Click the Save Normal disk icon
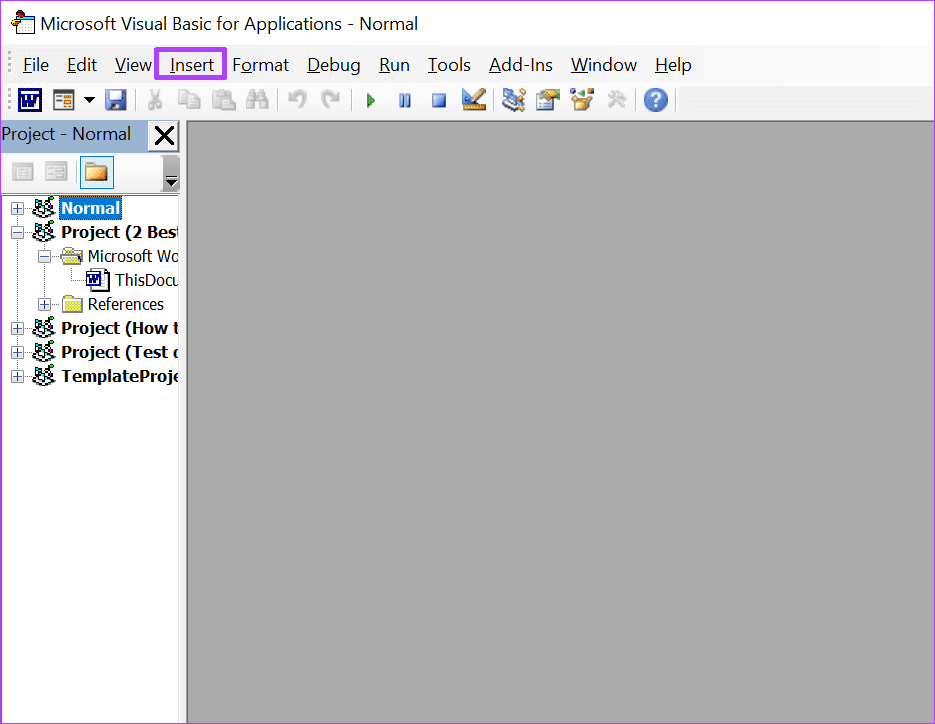 click(116, 100)
